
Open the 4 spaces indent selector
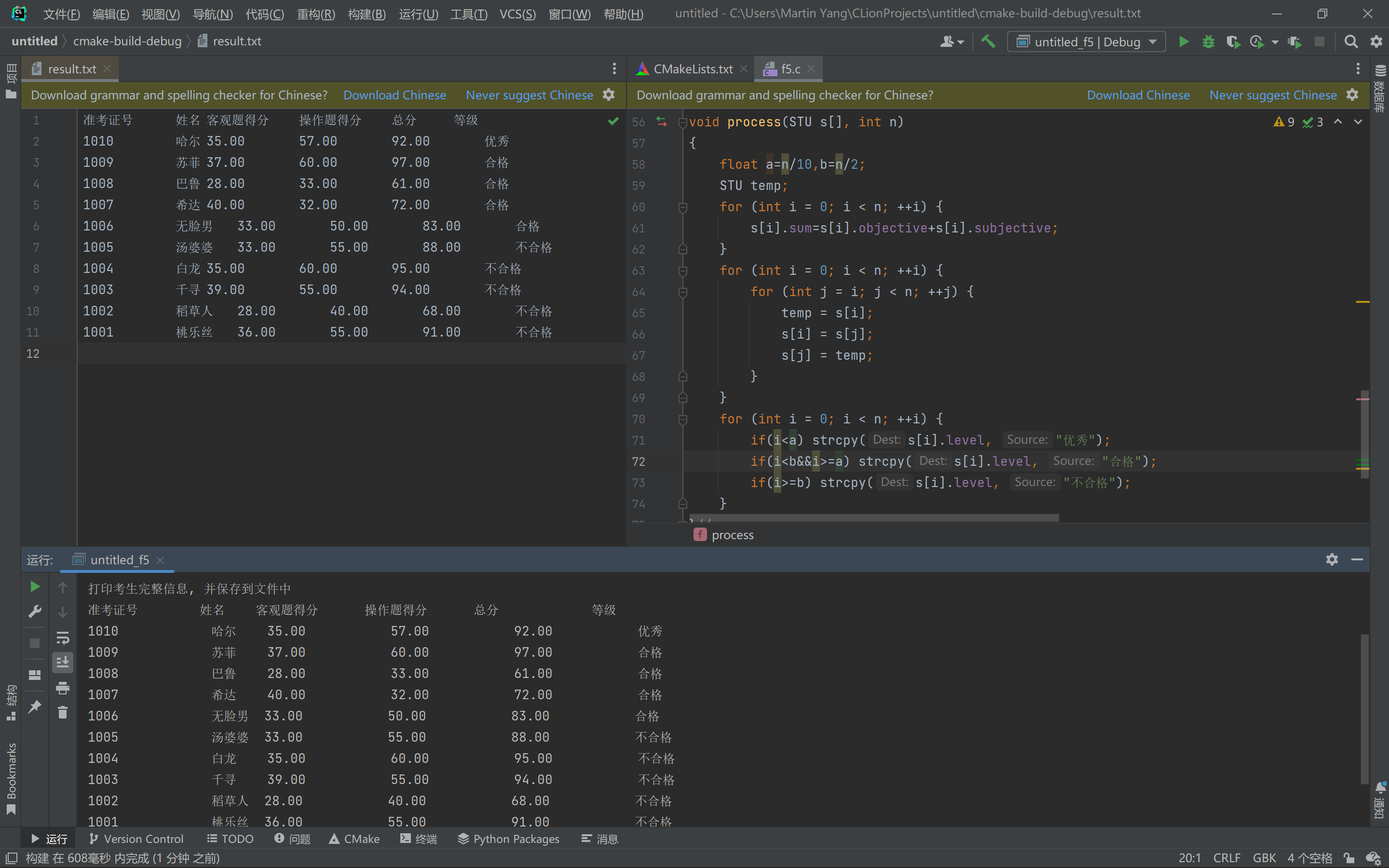coord(1309,858)
